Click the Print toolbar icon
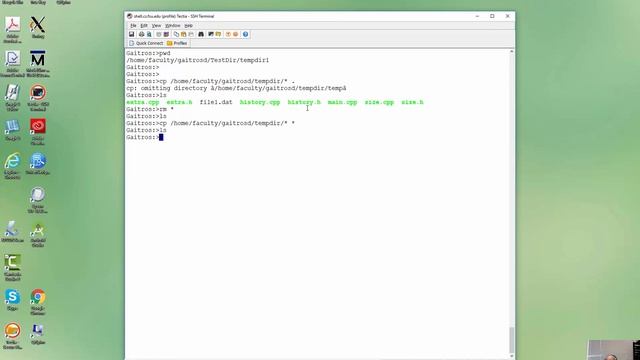The height and width of the screenshot is (360, 640). tap(142, 34)
